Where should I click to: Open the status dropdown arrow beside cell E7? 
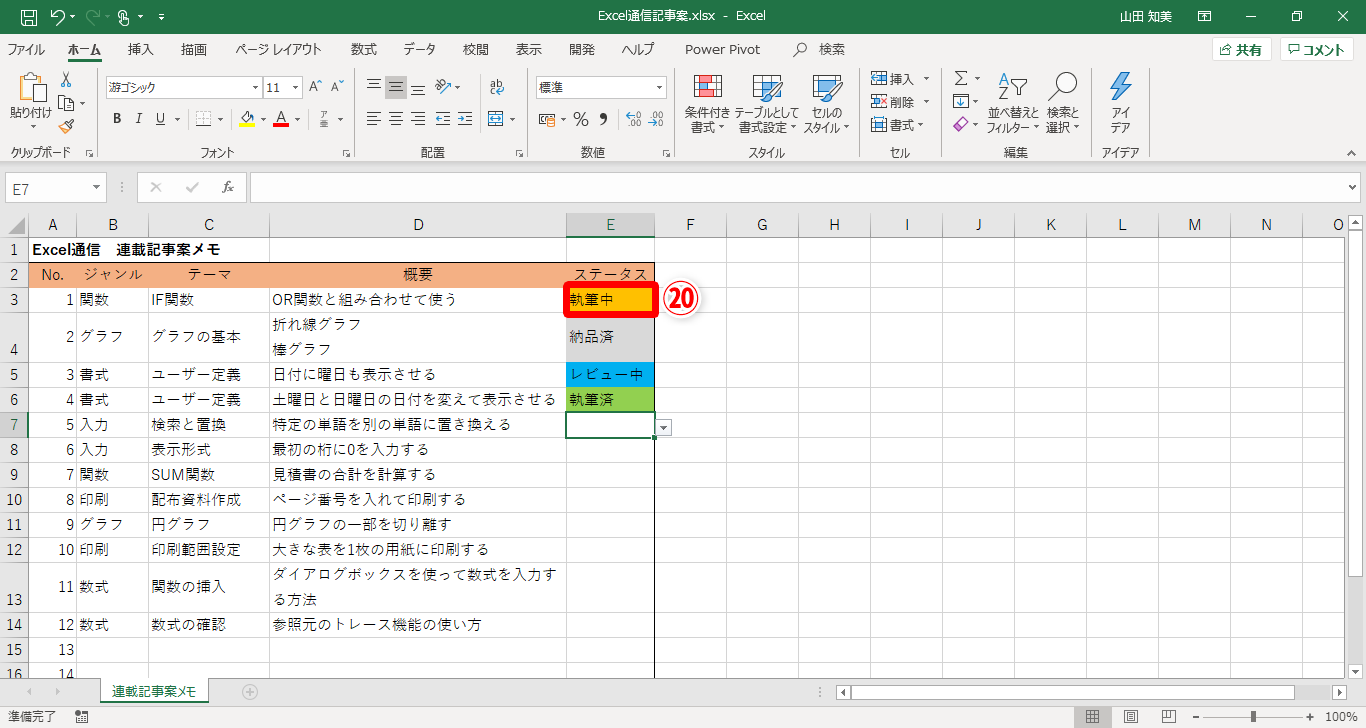664,427
